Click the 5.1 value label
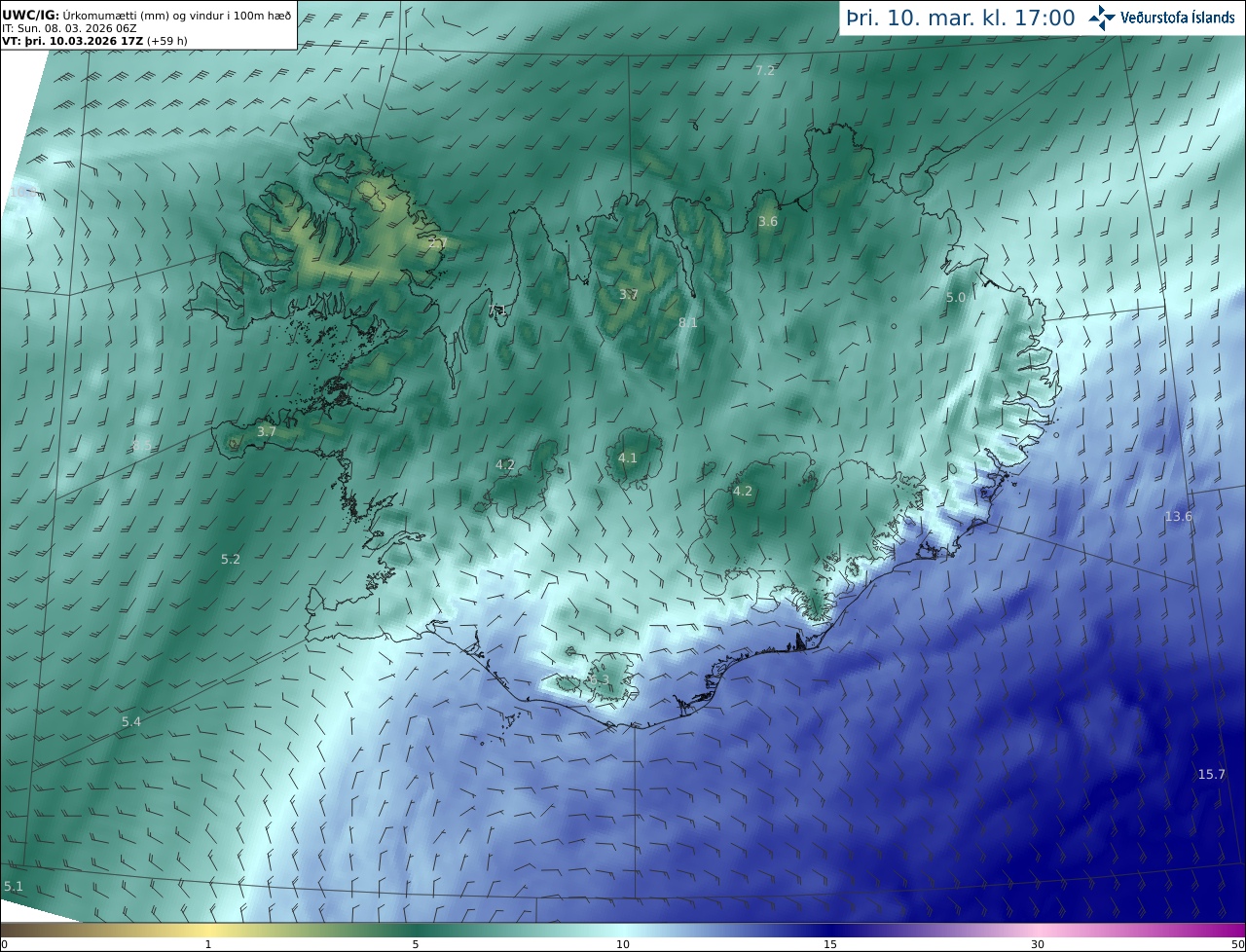 pos(14,886)
